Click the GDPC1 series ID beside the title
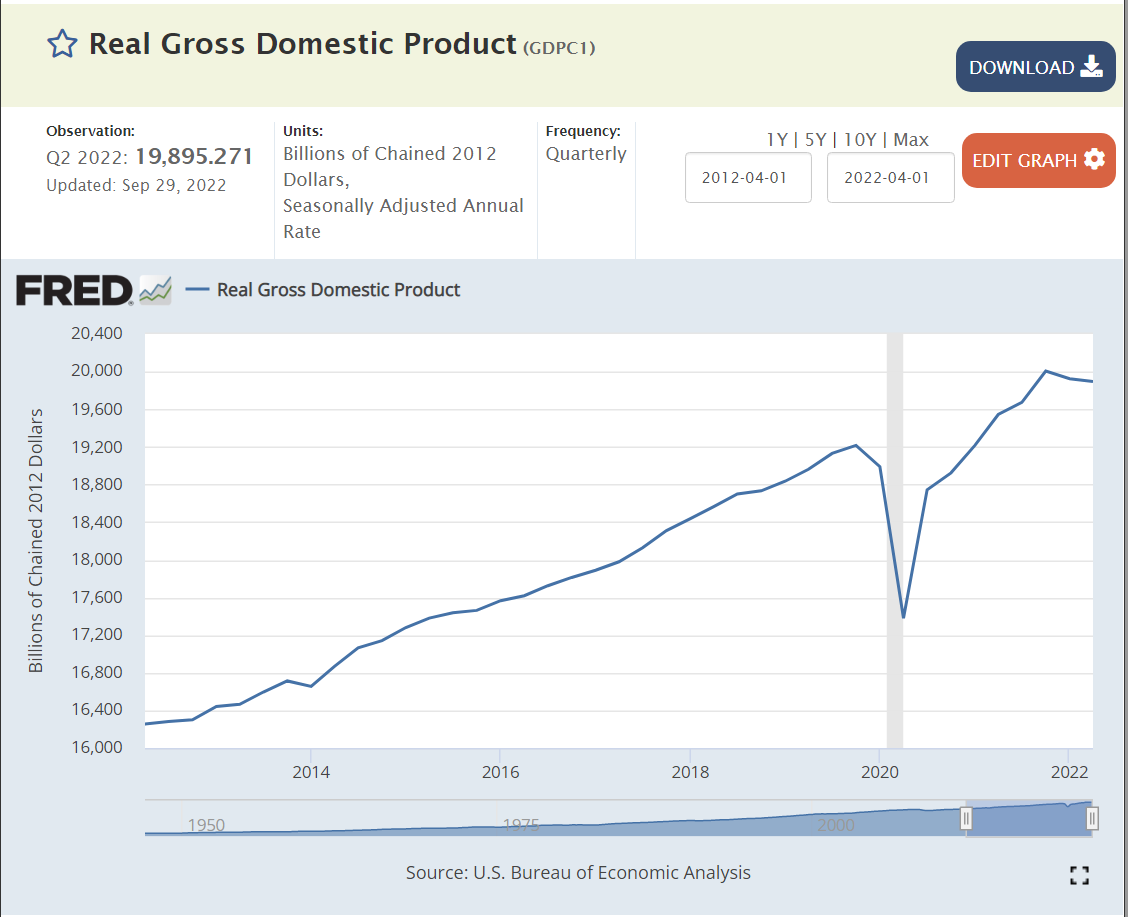1128x917 pixels. [559, 47]
